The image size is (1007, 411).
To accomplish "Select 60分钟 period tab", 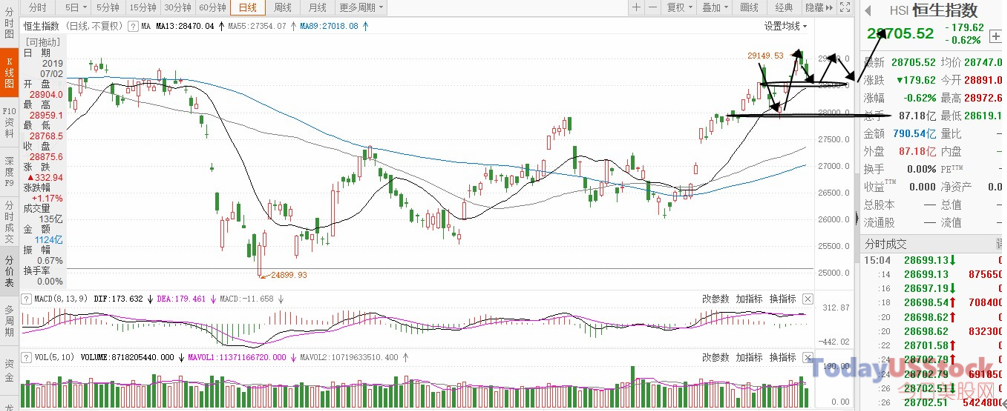I will pos(212,7).
